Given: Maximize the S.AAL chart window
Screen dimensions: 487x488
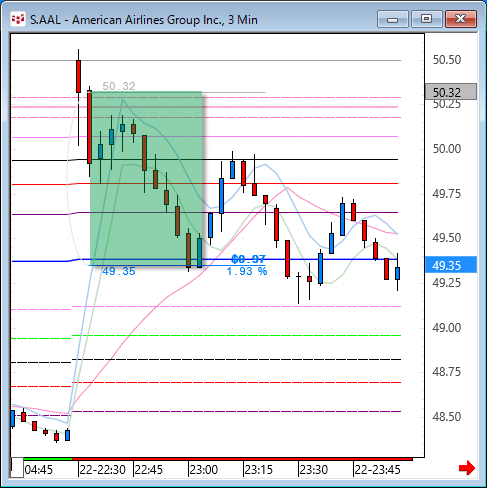Looking at the screenshot, I should coord(426,19).
